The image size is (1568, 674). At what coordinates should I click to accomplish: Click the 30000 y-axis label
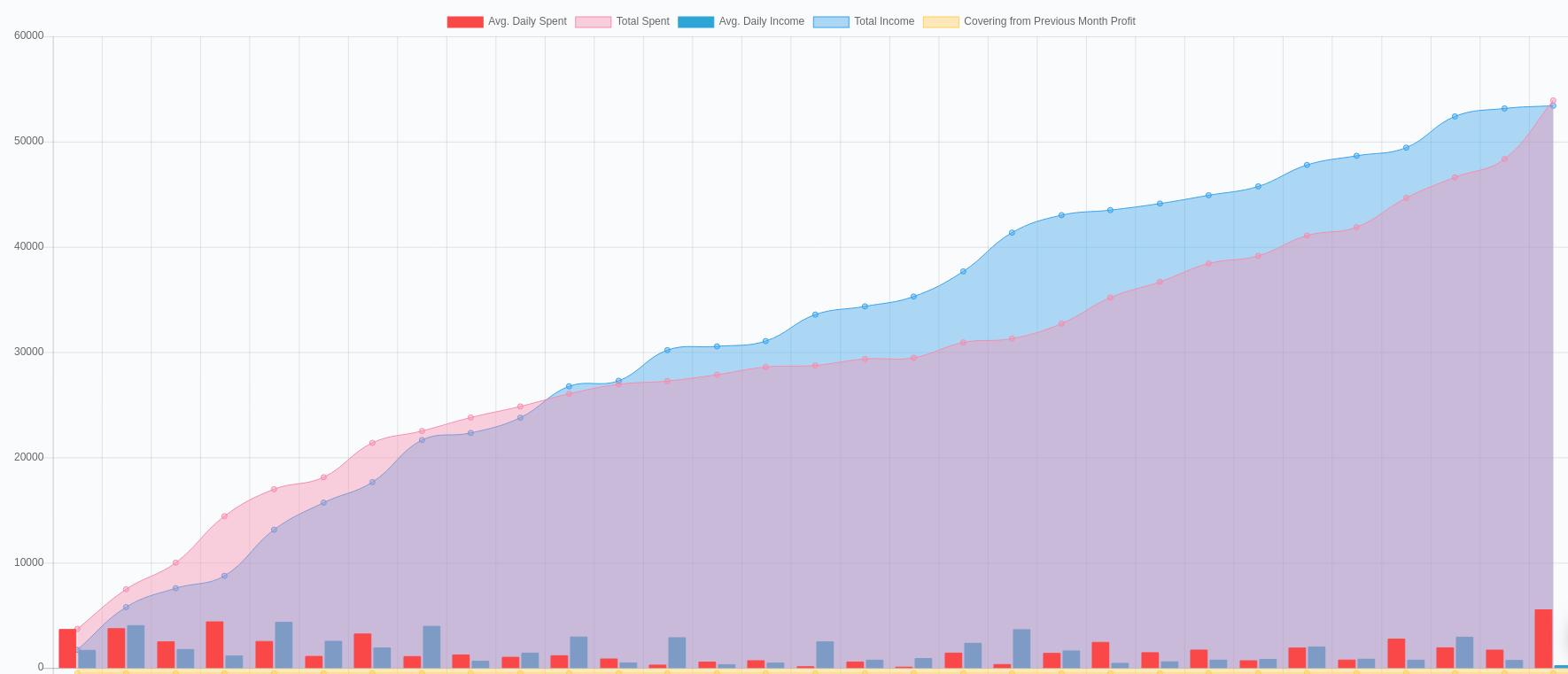click(29, 352)
